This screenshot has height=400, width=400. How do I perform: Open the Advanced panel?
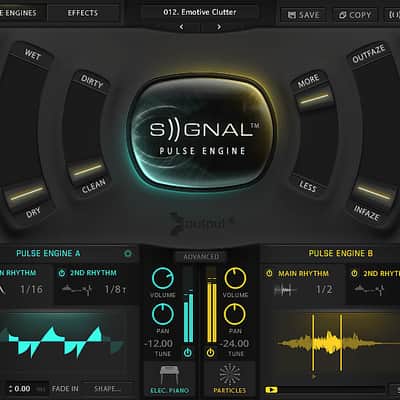[201, 257]
